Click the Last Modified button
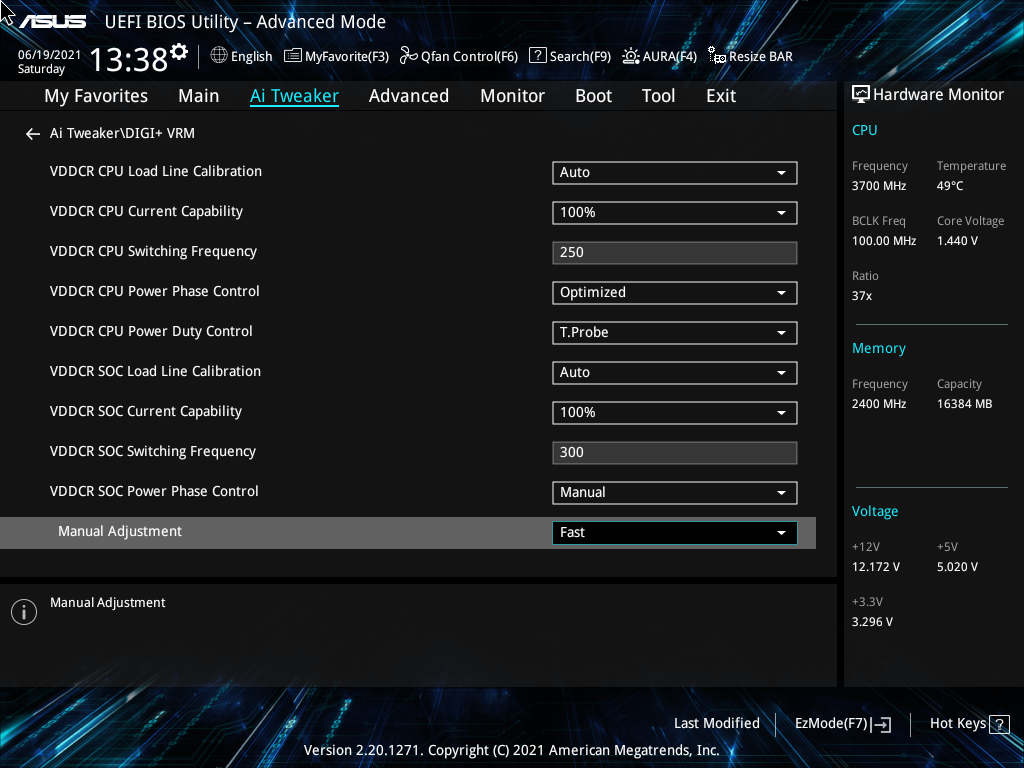The image size is (1024, 768). [x=717, y=723]
